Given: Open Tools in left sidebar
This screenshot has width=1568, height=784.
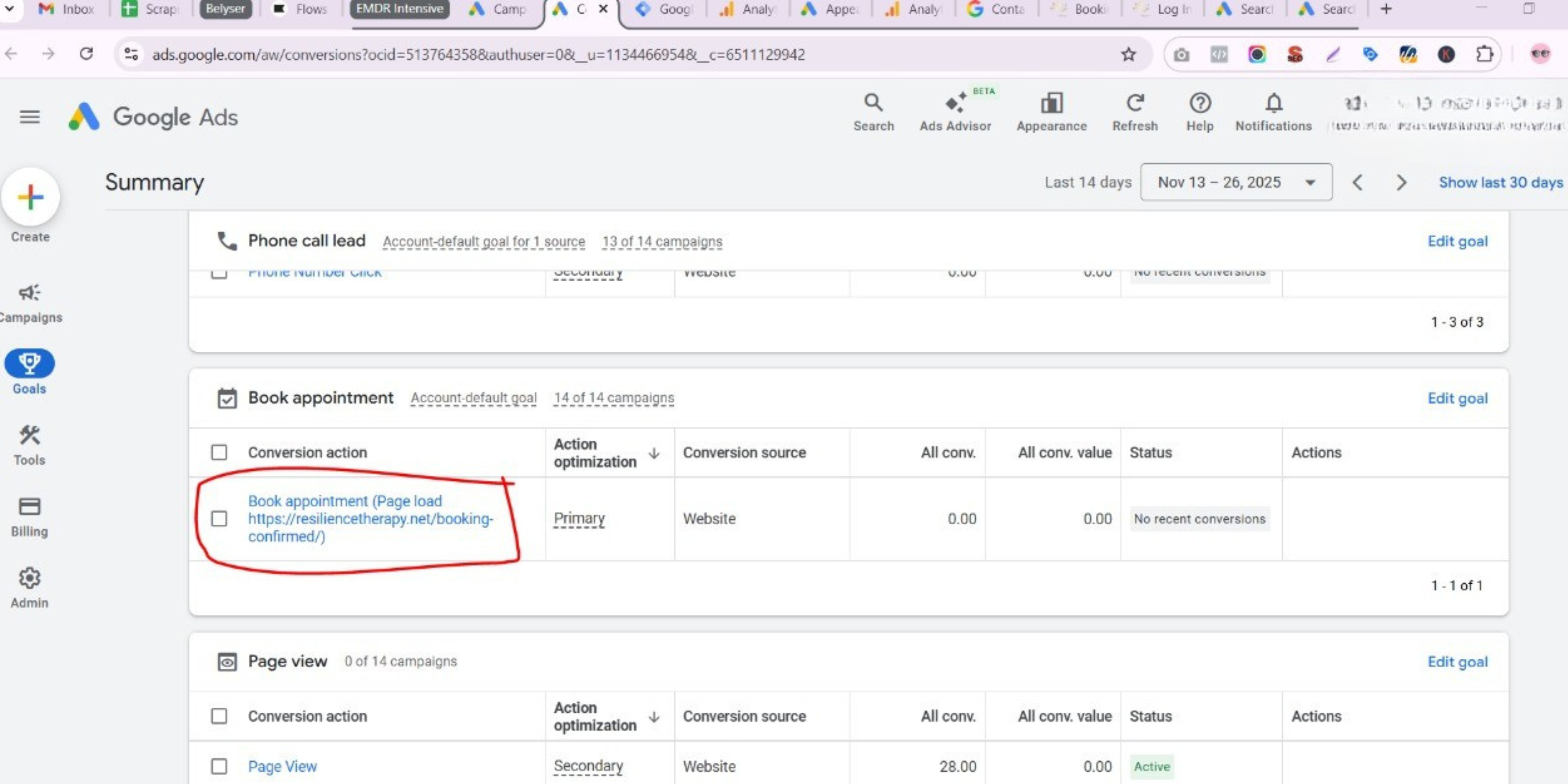Looking at the screenshot, I should [29, 445].
